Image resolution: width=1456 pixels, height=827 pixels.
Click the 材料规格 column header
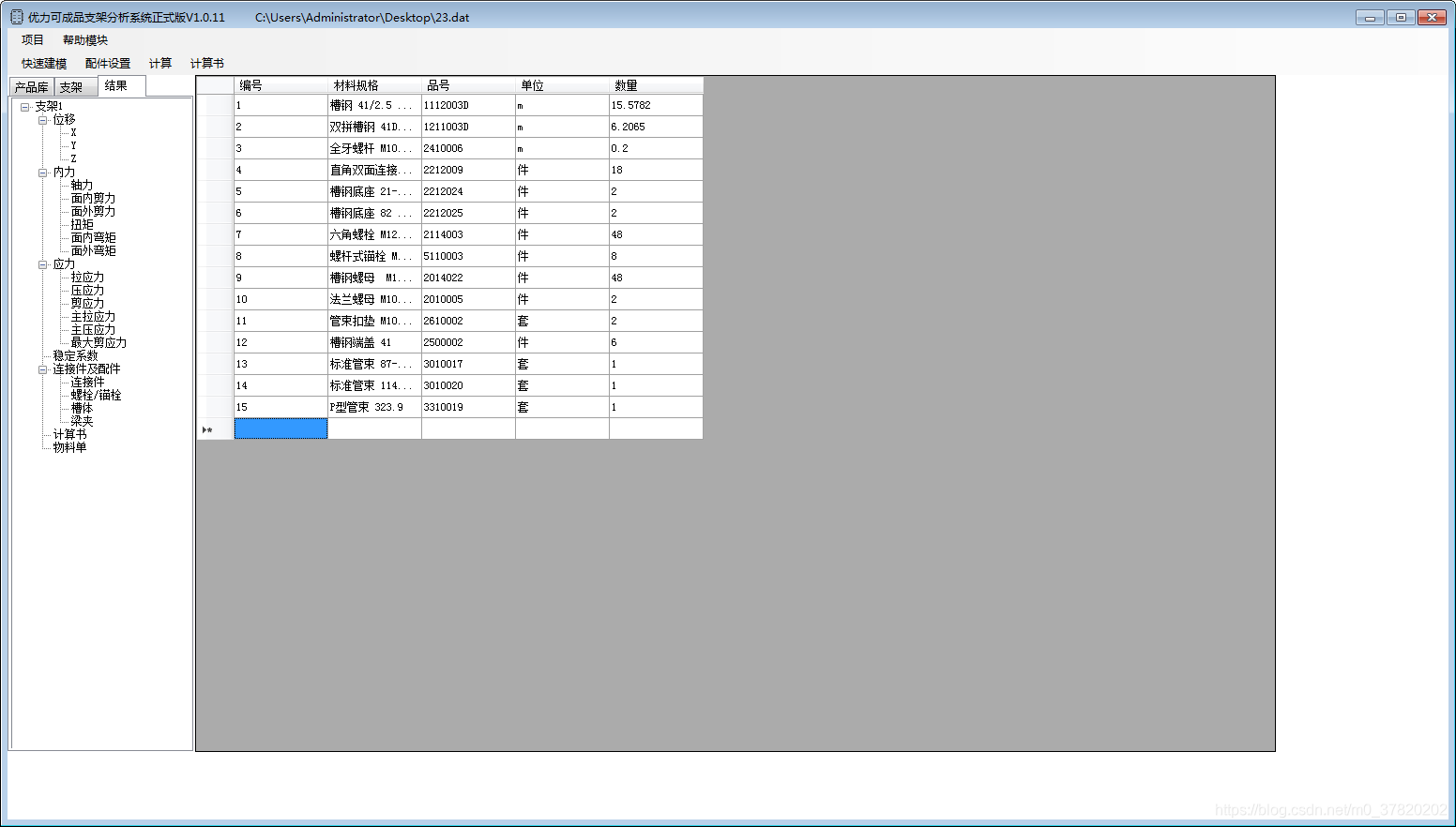374,85
